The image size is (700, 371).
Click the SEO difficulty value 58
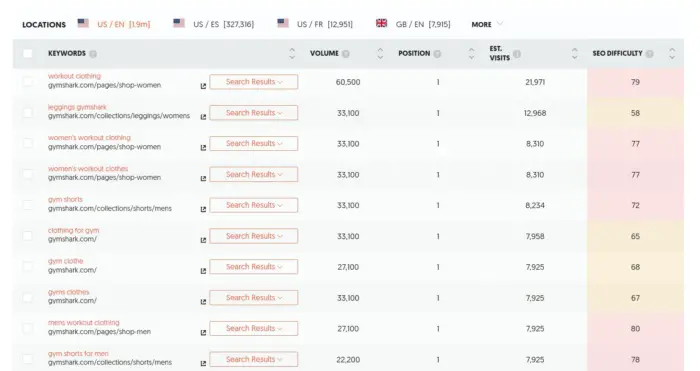[x=635, y=113]
